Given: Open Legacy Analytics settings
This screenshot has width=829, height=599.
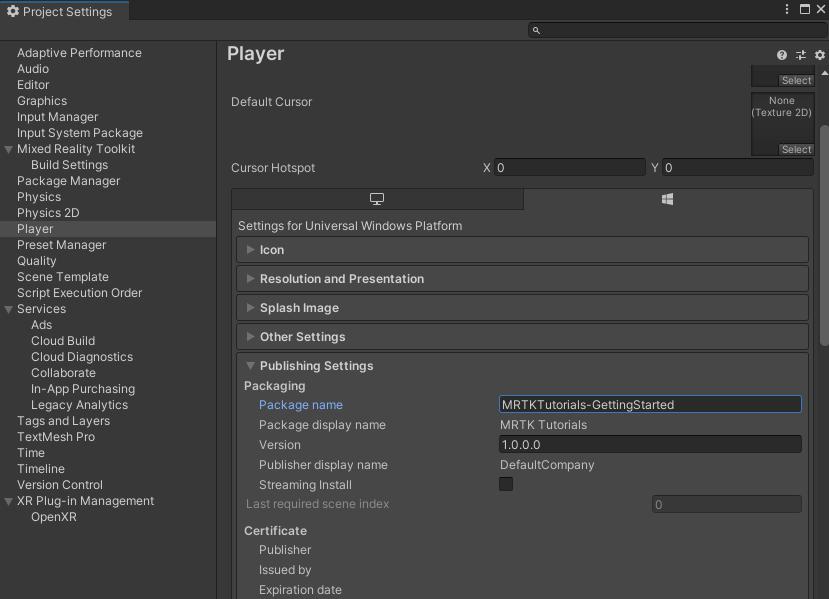Looking at the screenshot, I should tap(79, 405).
